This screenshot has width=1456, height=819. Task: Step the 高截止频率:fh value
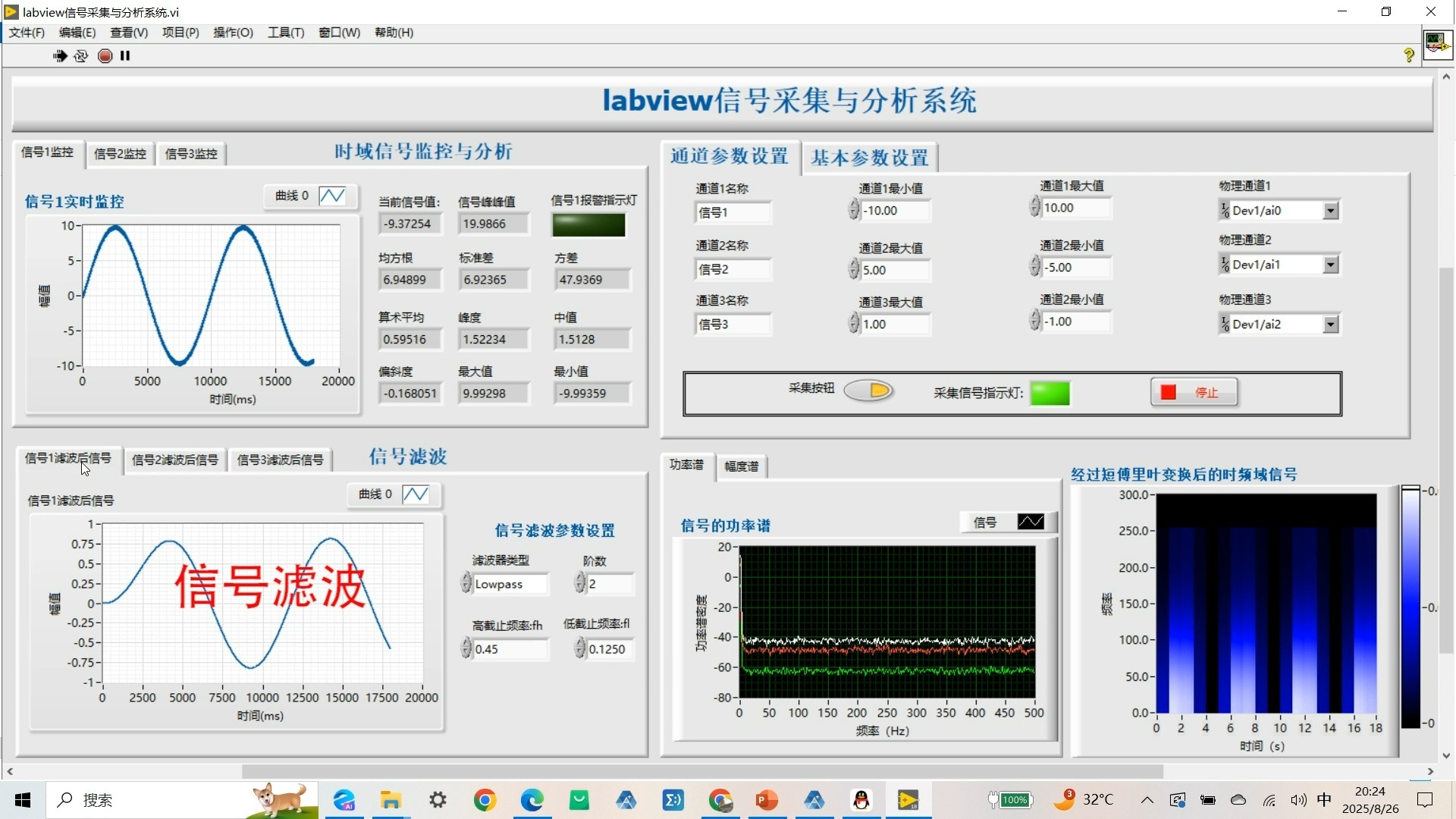point(466,648)
